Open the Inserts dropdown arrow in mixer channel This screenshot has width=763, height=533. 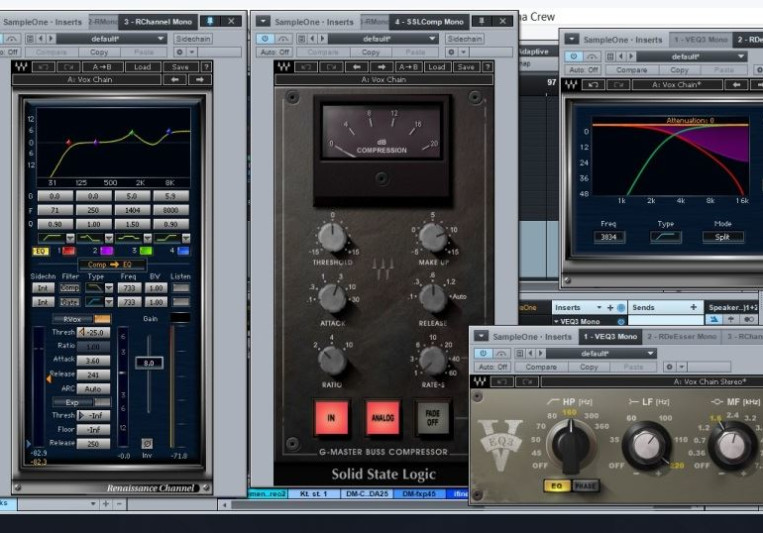(599, 308)
